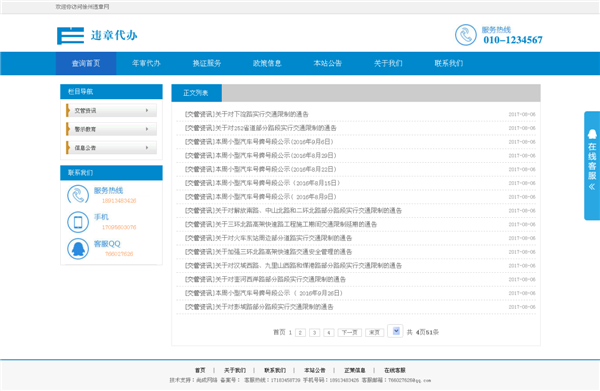This screenshot has width=600, height=391.
Task: Click the sidebar 服务热线 phone icon
Action: [78, 195]
